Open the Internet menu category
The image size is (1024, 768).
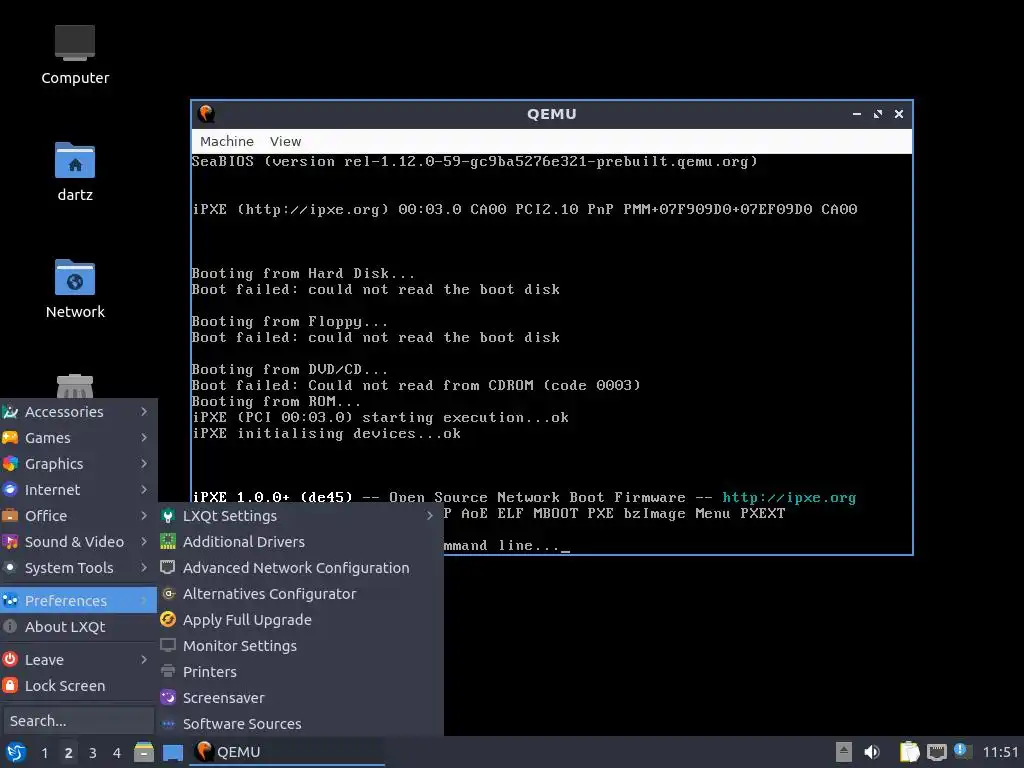click(78, 490)
